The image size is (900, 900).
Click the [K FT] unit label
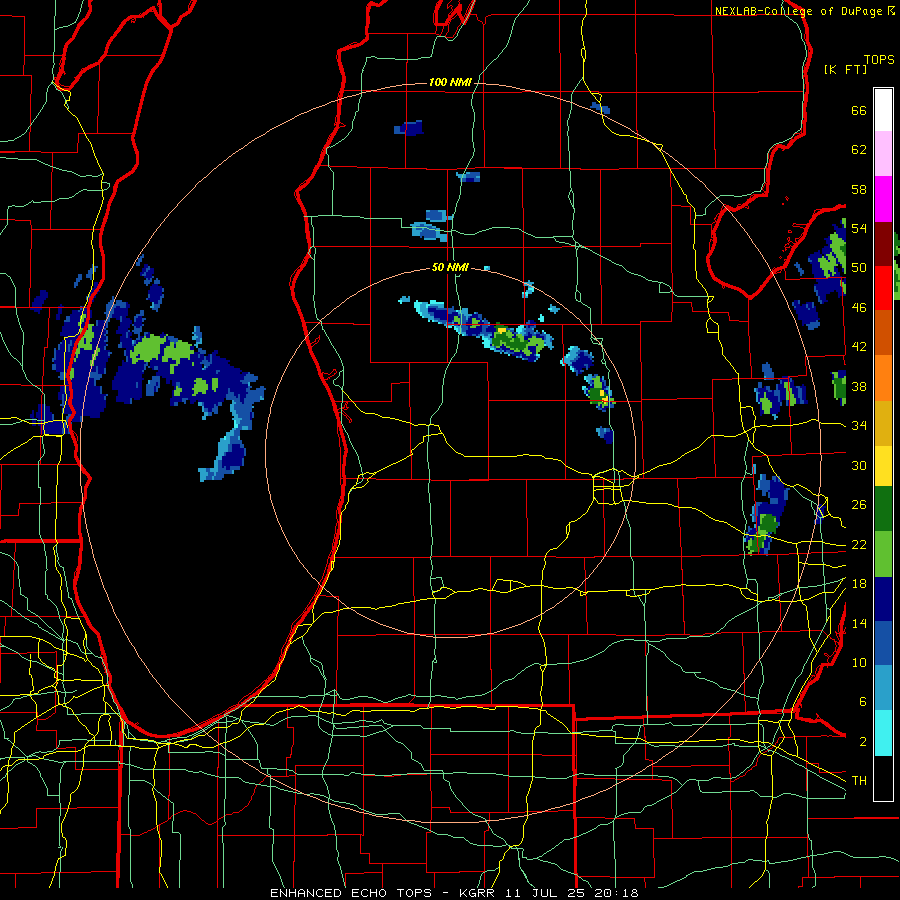point(845,70)
